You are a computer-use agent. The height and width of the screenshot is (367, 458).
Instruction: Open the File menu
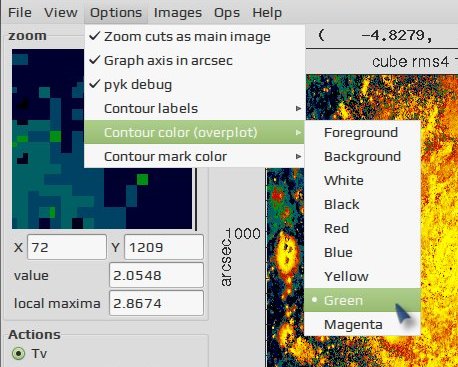[20, 13]
